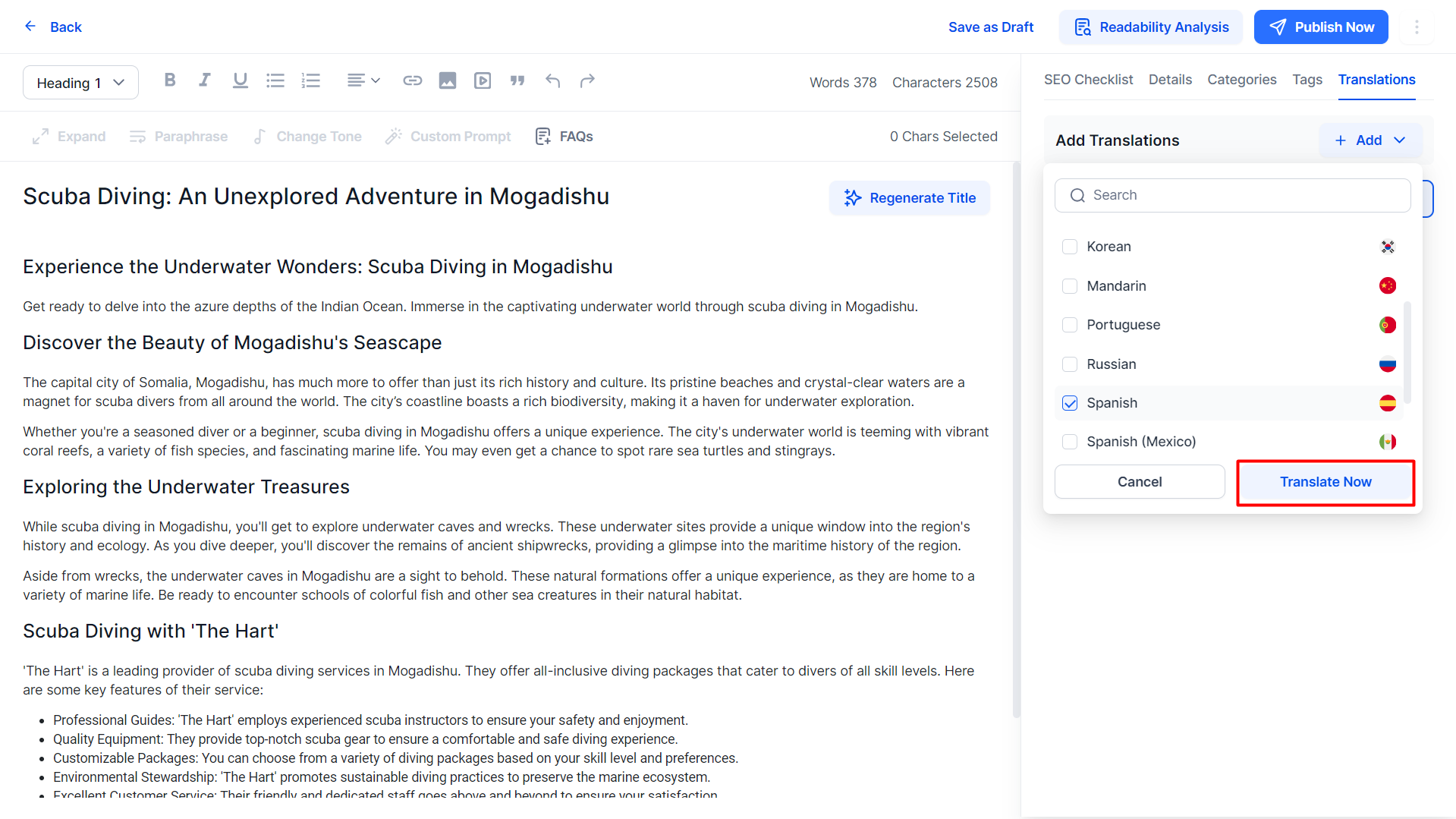This screenshot has width=1456, height=819.
Task: Toggle underline formatting
Action: 241,80
